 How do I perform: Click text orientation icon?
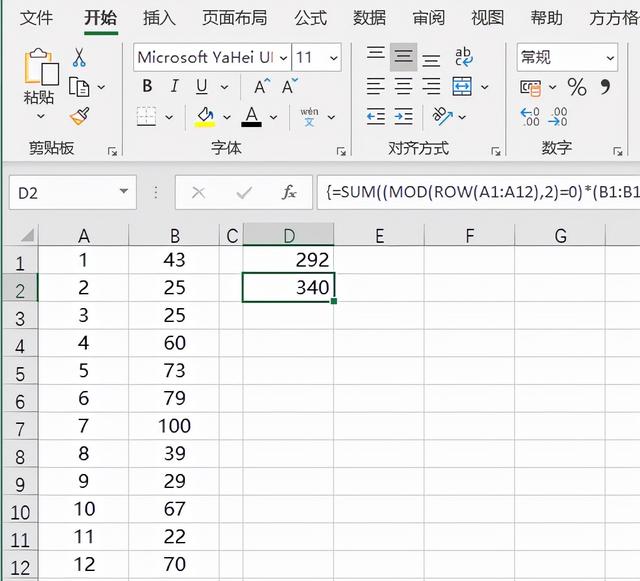coord(442,116)
